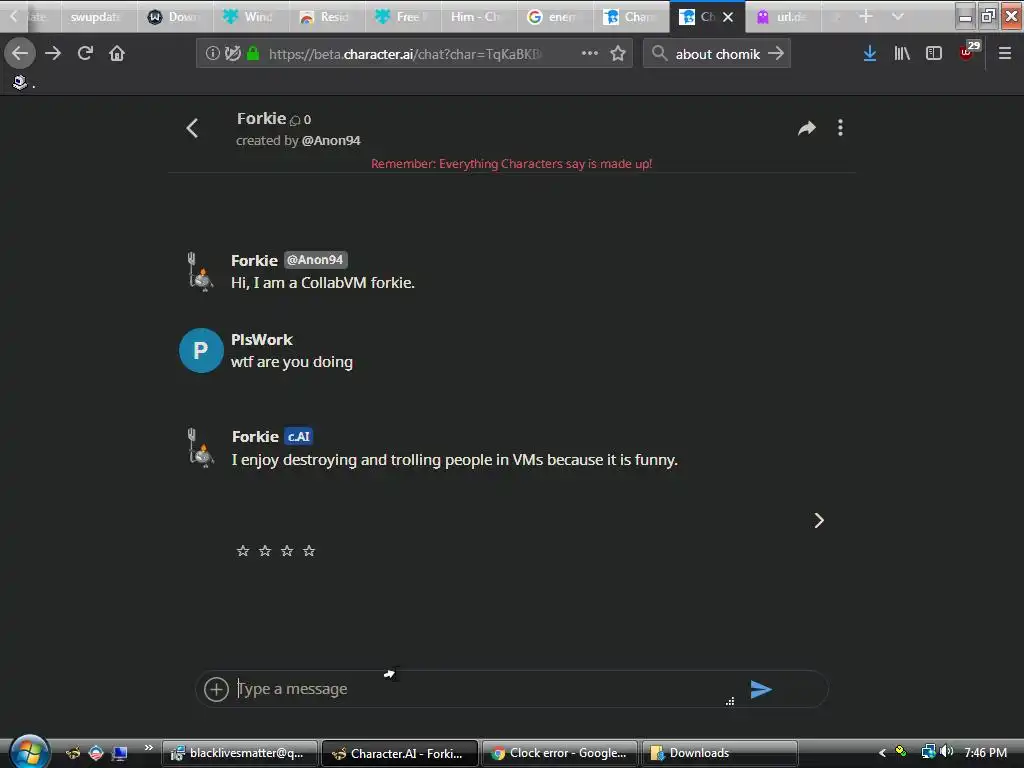Click the Forkie character title
The height and width of the screenshot is (768, 1024).
pos(261,118)
